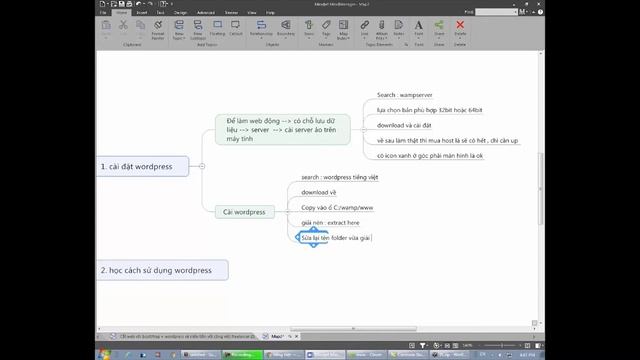Open the Map Index dropdown arrow

pyautogui.click(x=349, y=38)
